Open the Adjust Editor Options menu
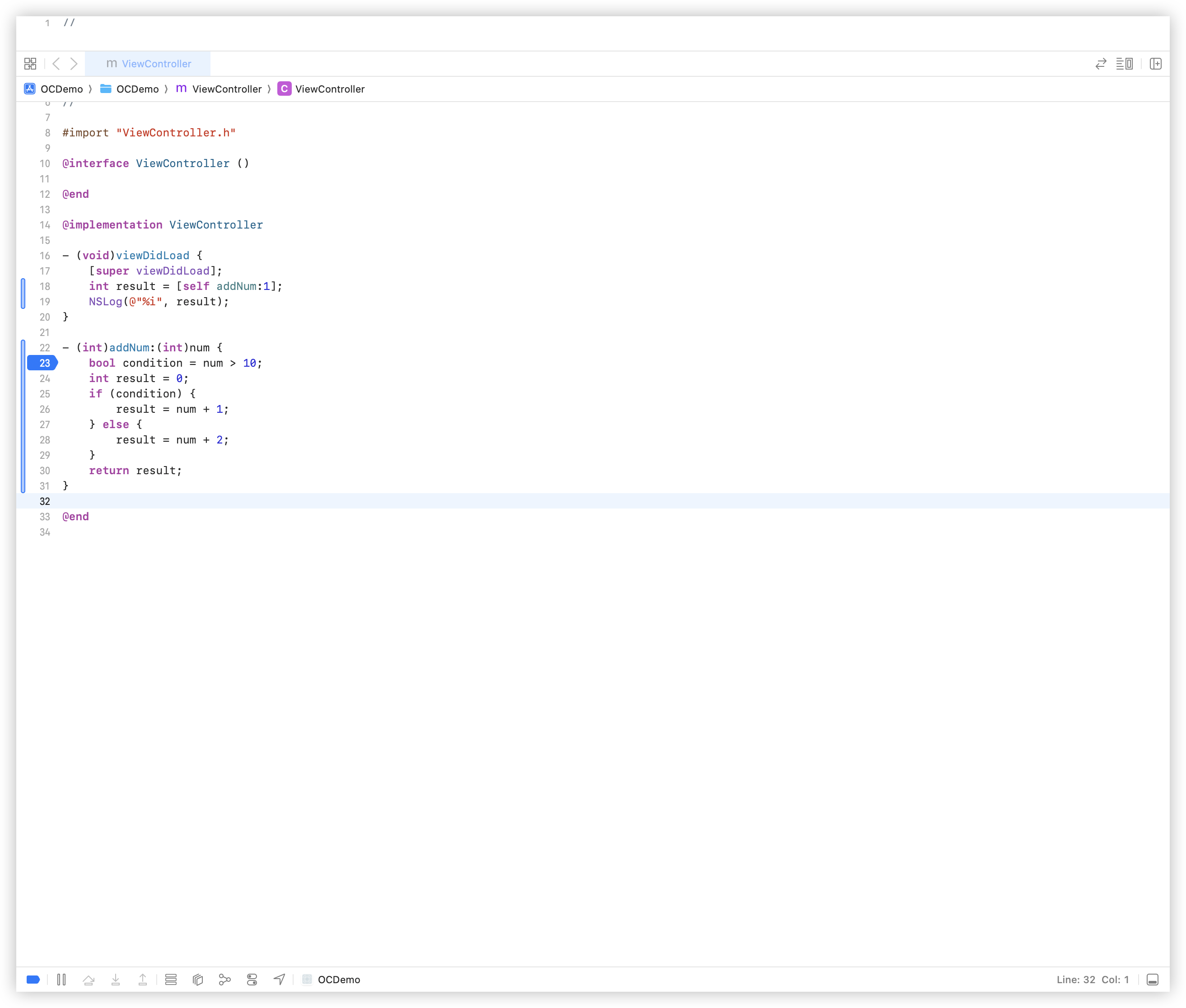This screenshot has width=1186, height=1008. click(1124, 63)
